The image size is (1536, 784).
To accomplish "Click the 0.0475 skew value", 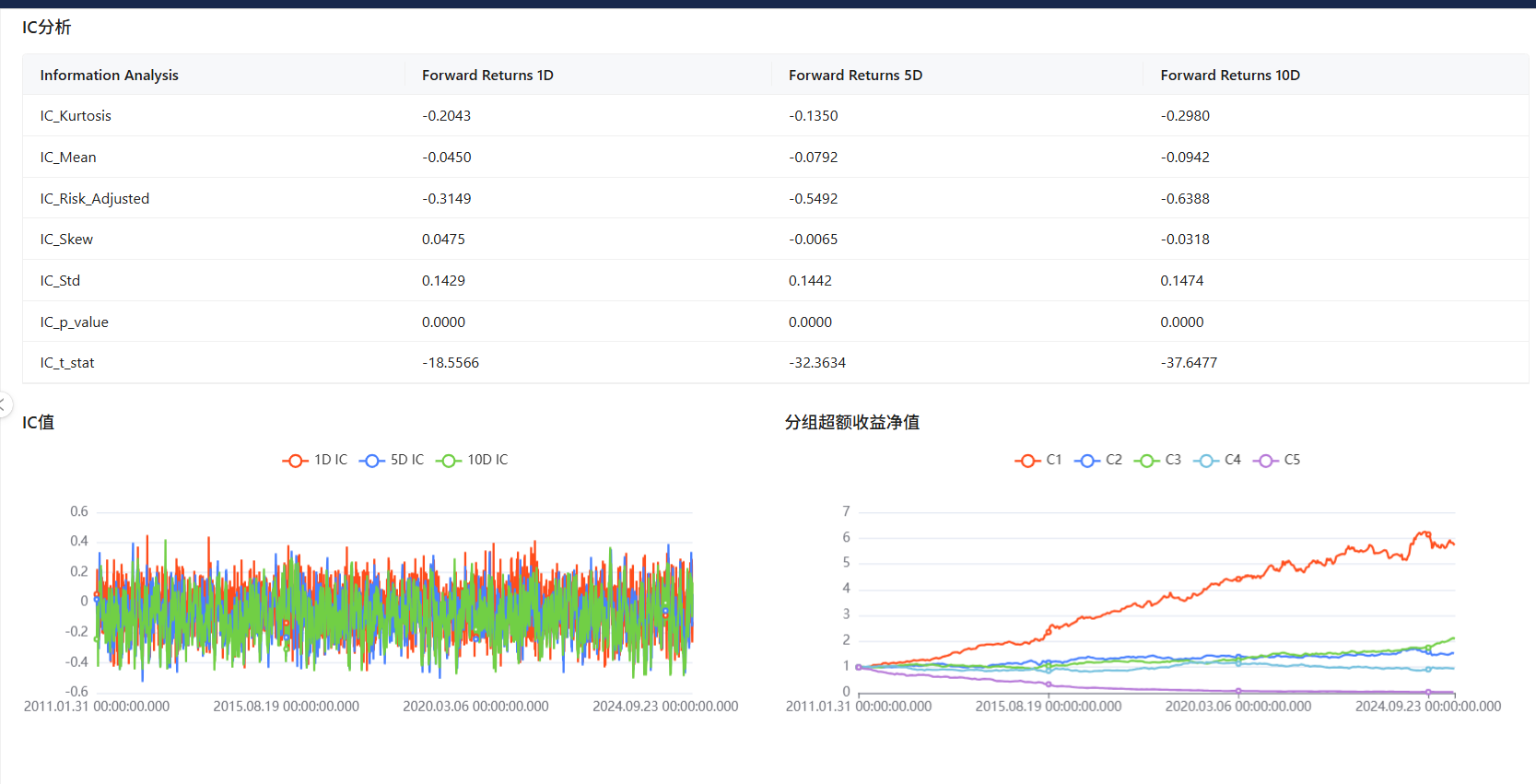I will [443, 240].
